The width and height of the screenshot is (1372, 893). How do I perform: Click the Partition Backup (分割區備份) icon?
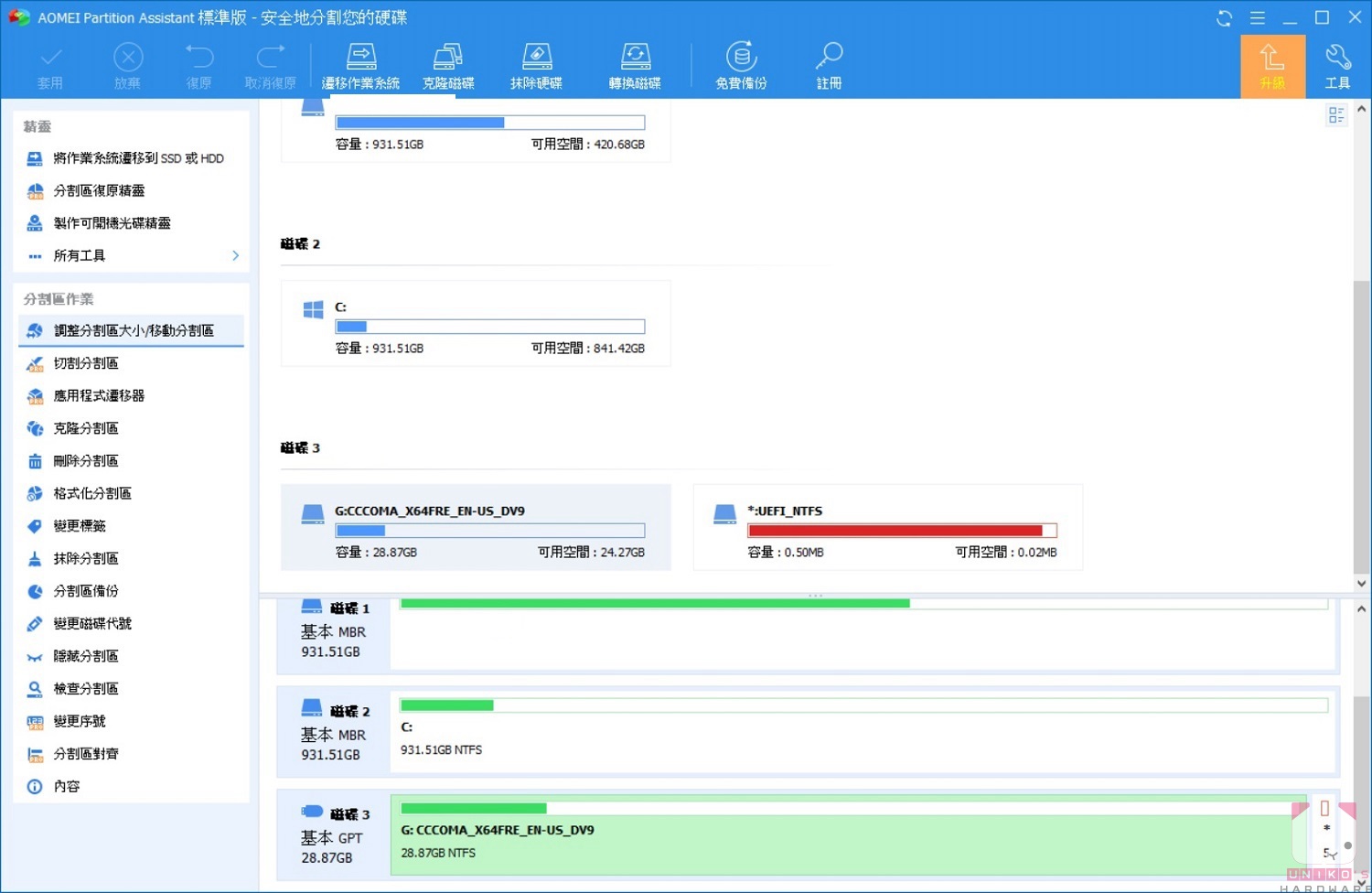tap(35, 592)
